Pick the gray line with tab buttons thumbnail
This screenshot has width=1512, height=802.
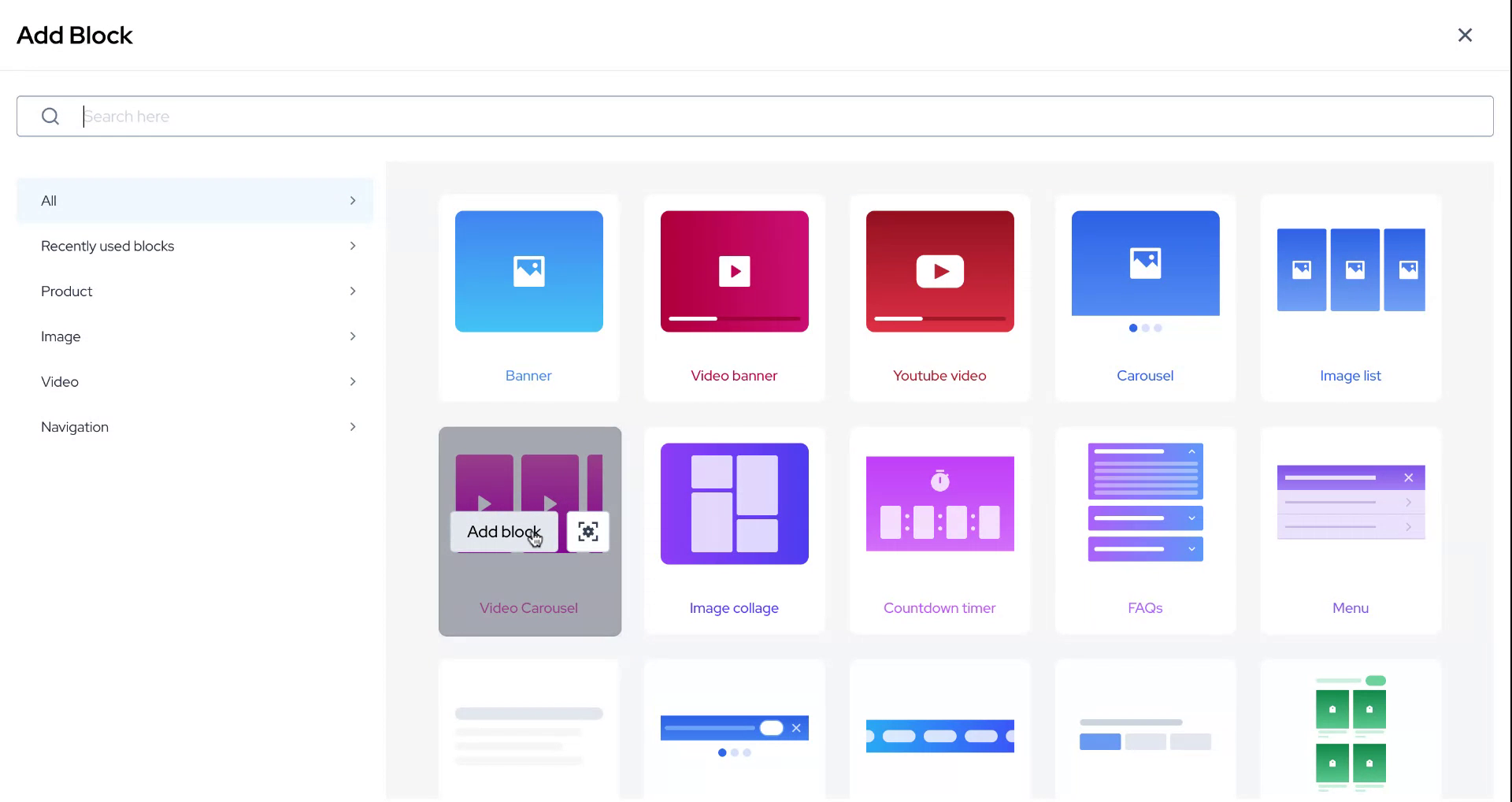pos(1146,734)
